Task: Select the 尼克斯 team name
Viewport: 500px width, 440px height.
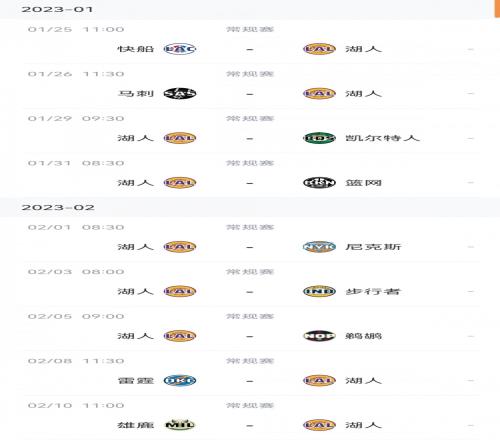Action: coord(373,247)
